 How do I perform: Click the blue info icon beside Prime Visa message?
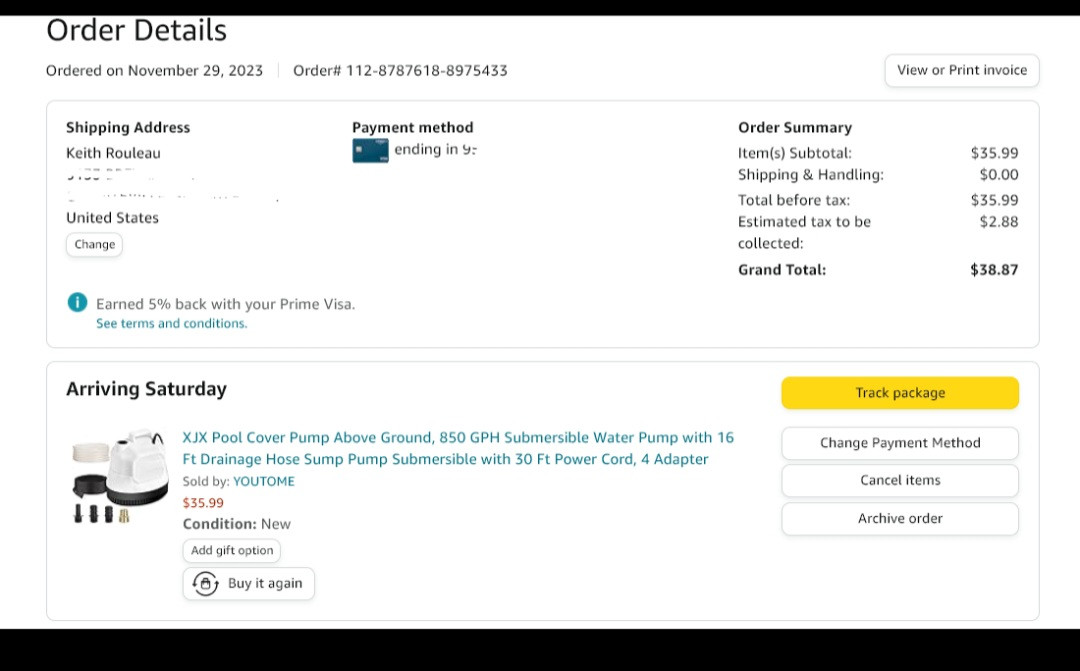pos(77,303)
